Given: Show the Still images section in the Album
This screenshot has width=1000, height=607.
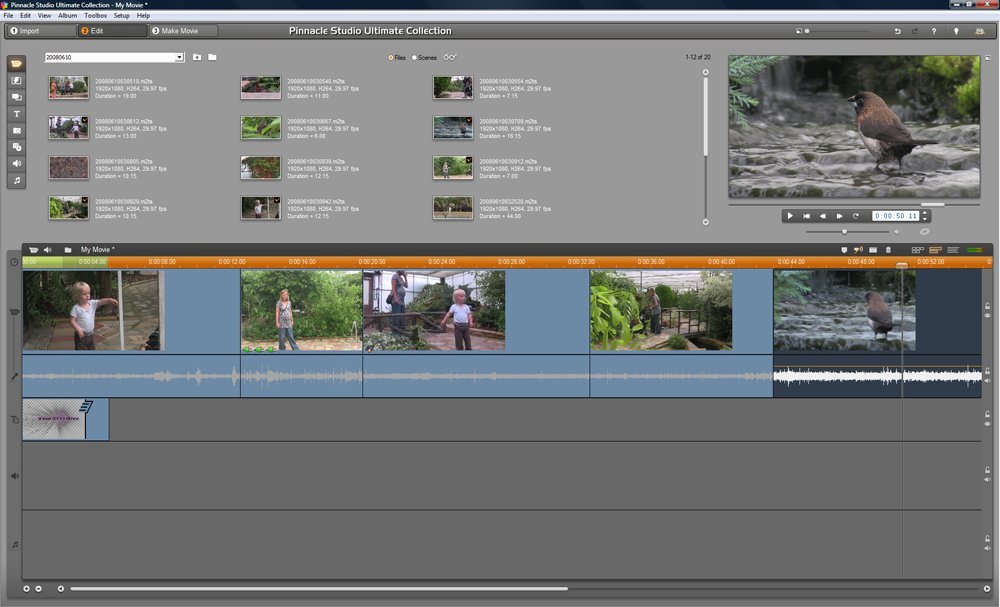Looking at the screenshot, I should (17, 130).
